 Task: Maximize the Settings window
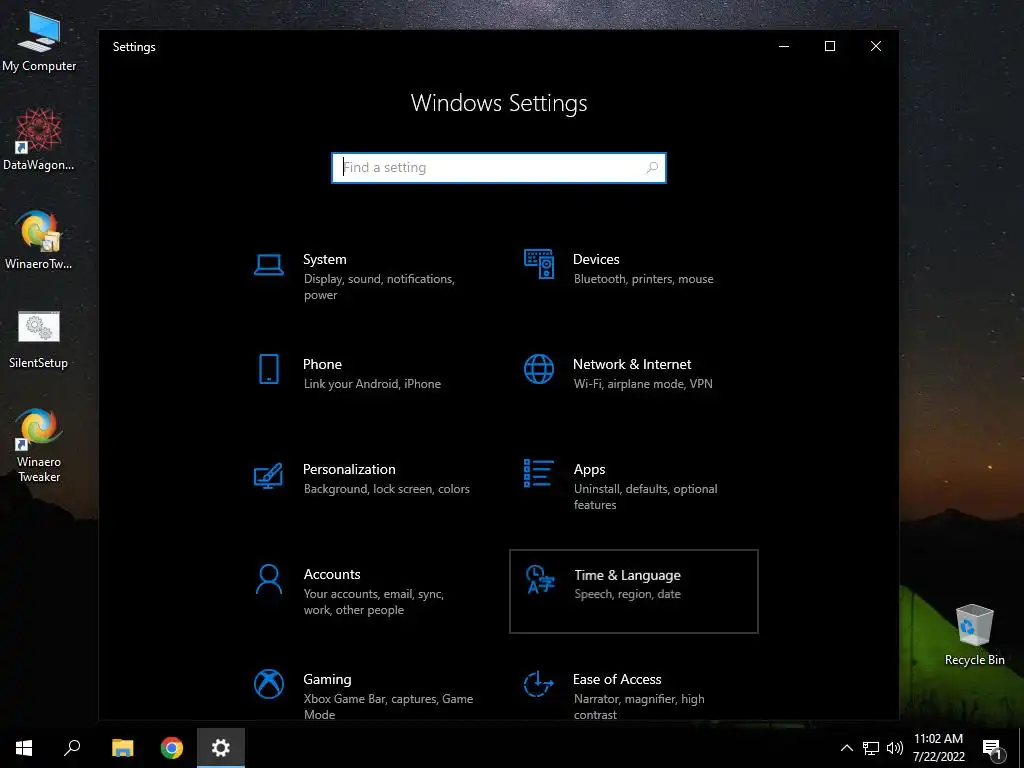(829, 46)
